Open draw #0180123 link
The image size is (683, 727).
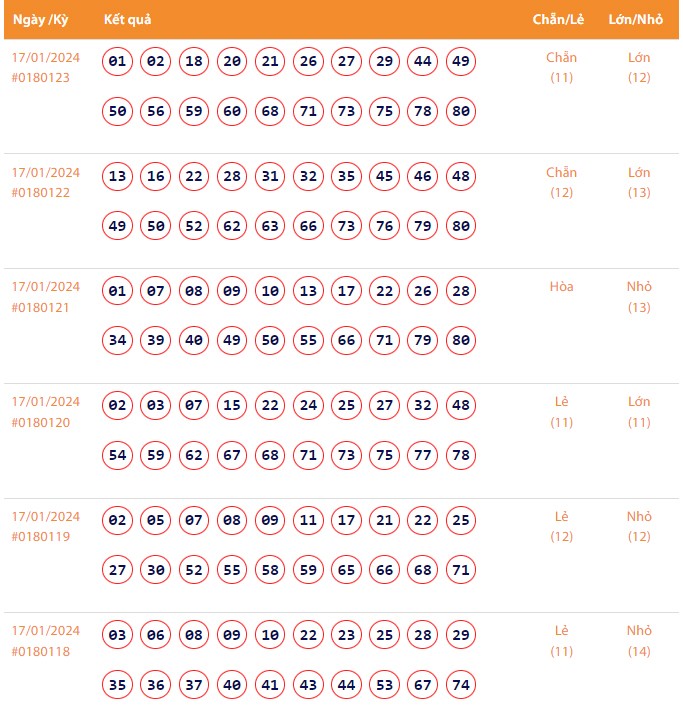click(41, 78)
